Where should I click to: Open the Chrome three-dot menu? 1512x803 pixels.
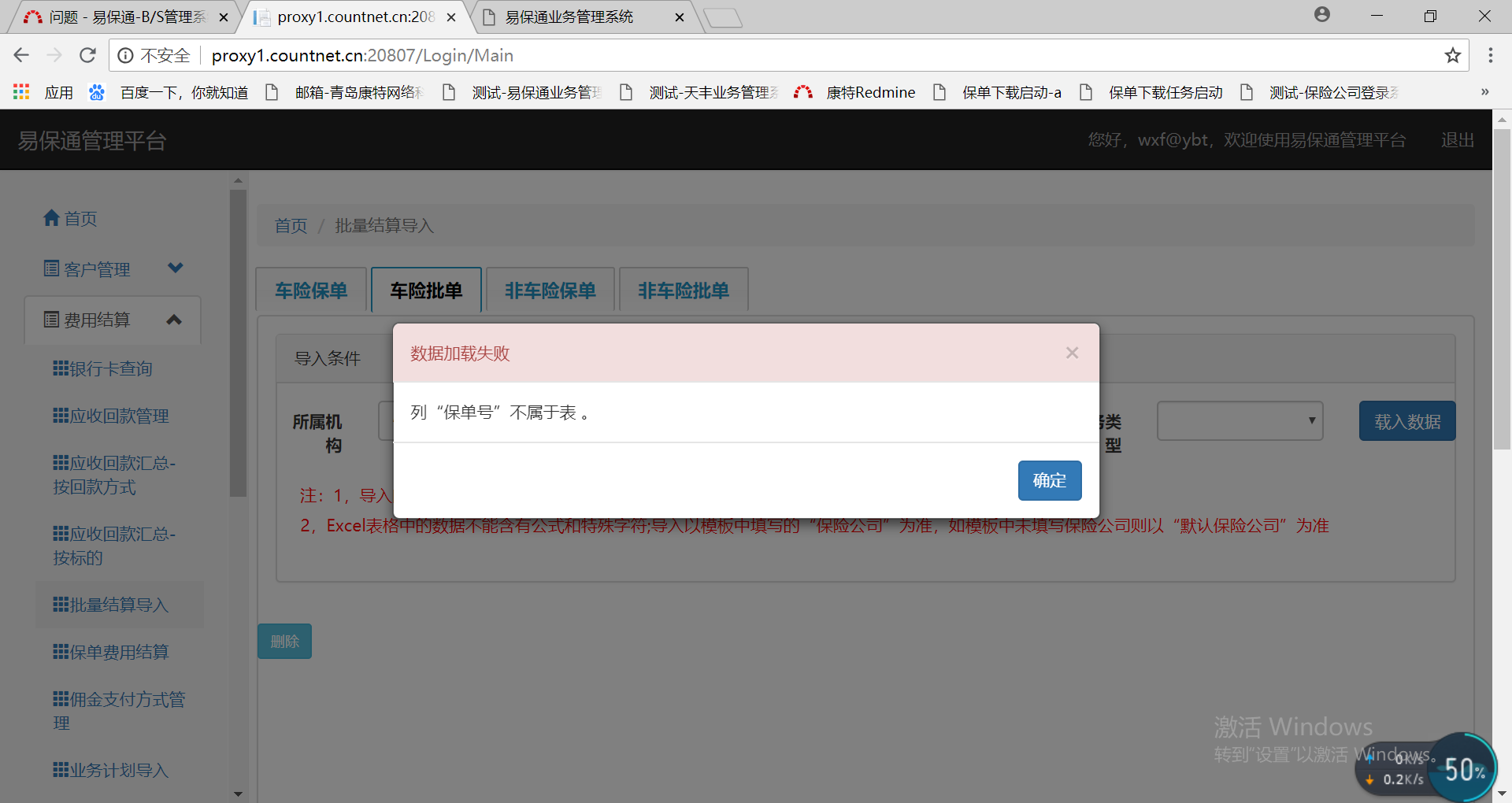pyautogui.click(x=1491, y=55)
